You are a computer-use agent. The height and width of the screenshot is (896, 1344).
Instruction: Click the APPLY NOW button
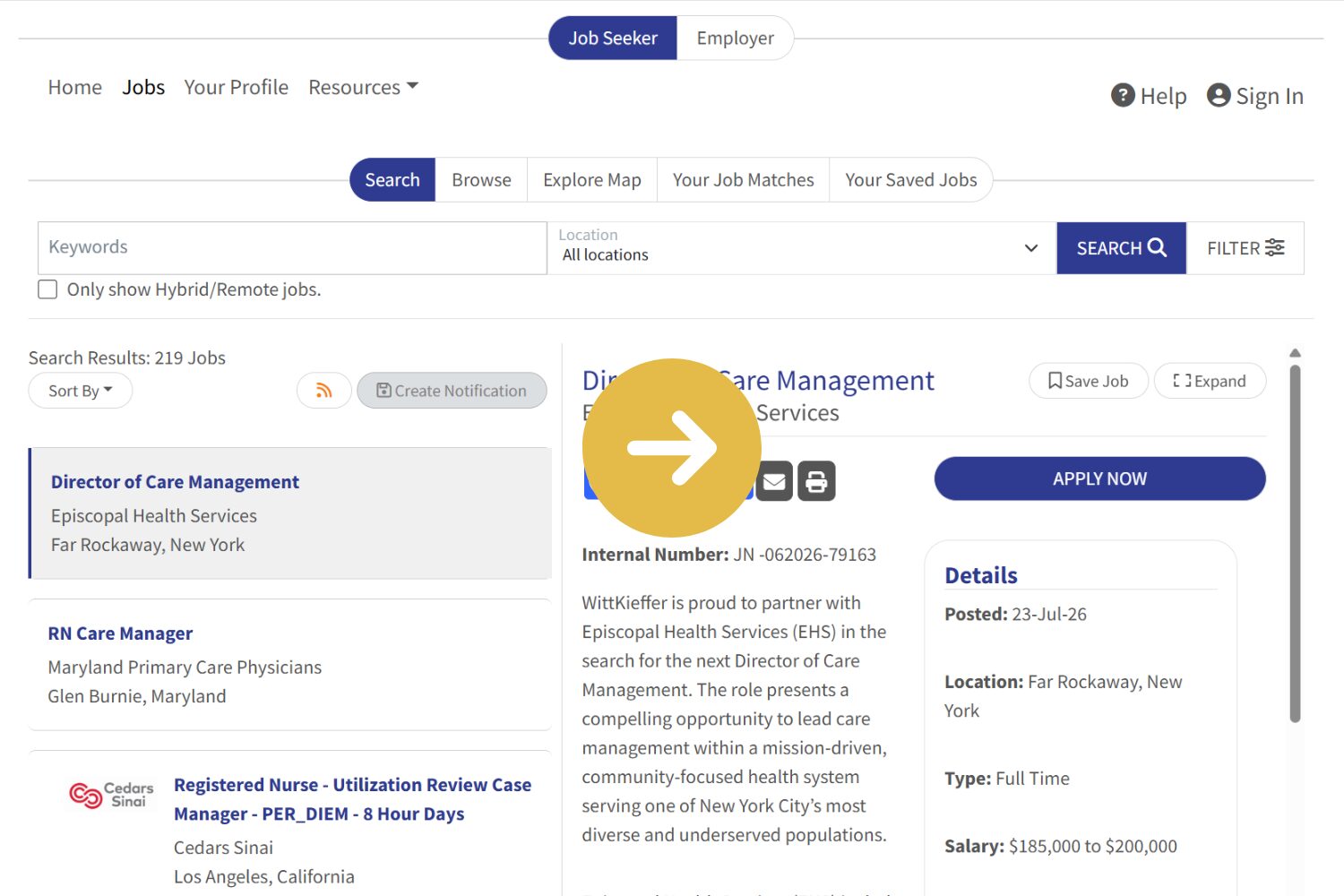click(x=1100, y=478)
